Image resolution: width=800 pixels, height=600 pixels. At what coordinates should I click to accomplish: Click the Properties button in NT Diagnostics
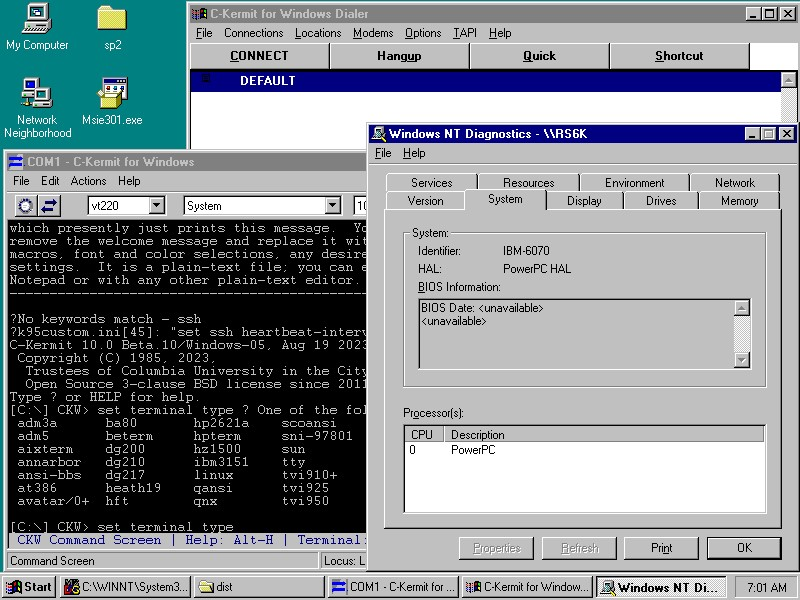496,548
